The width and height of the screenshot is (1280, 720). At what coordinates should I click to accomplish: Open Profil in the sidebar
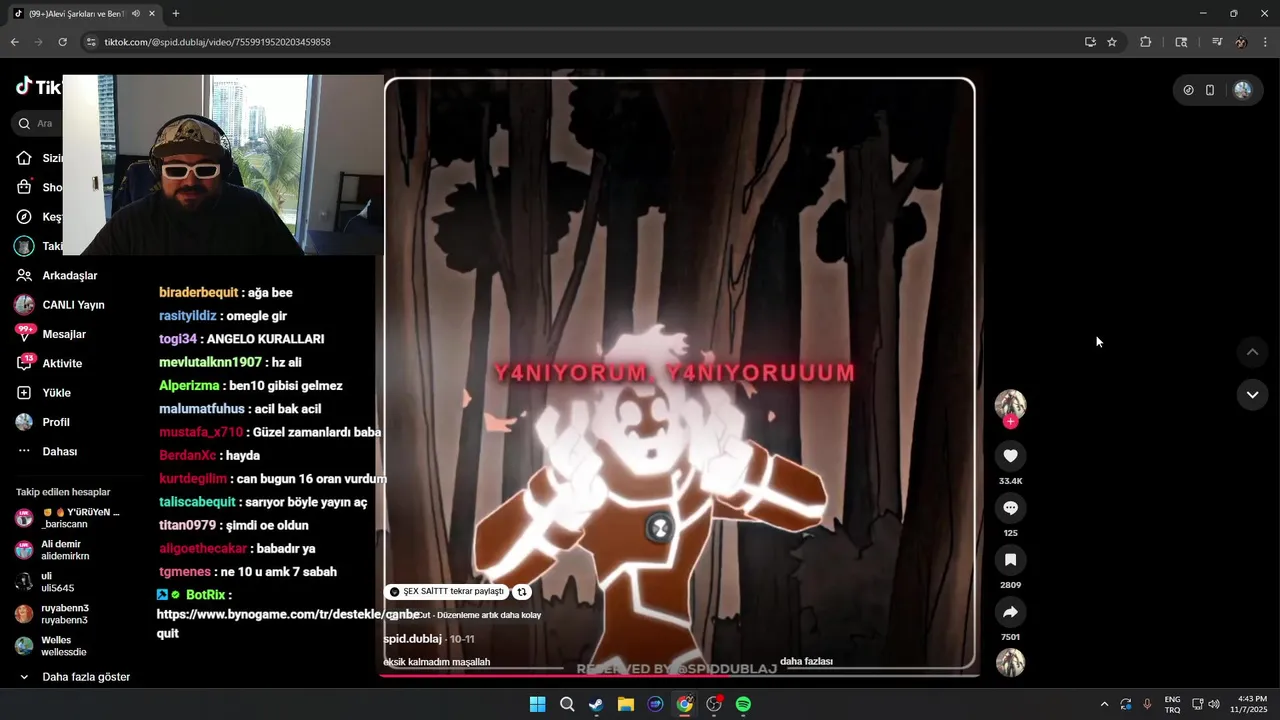tap(43, 422)
